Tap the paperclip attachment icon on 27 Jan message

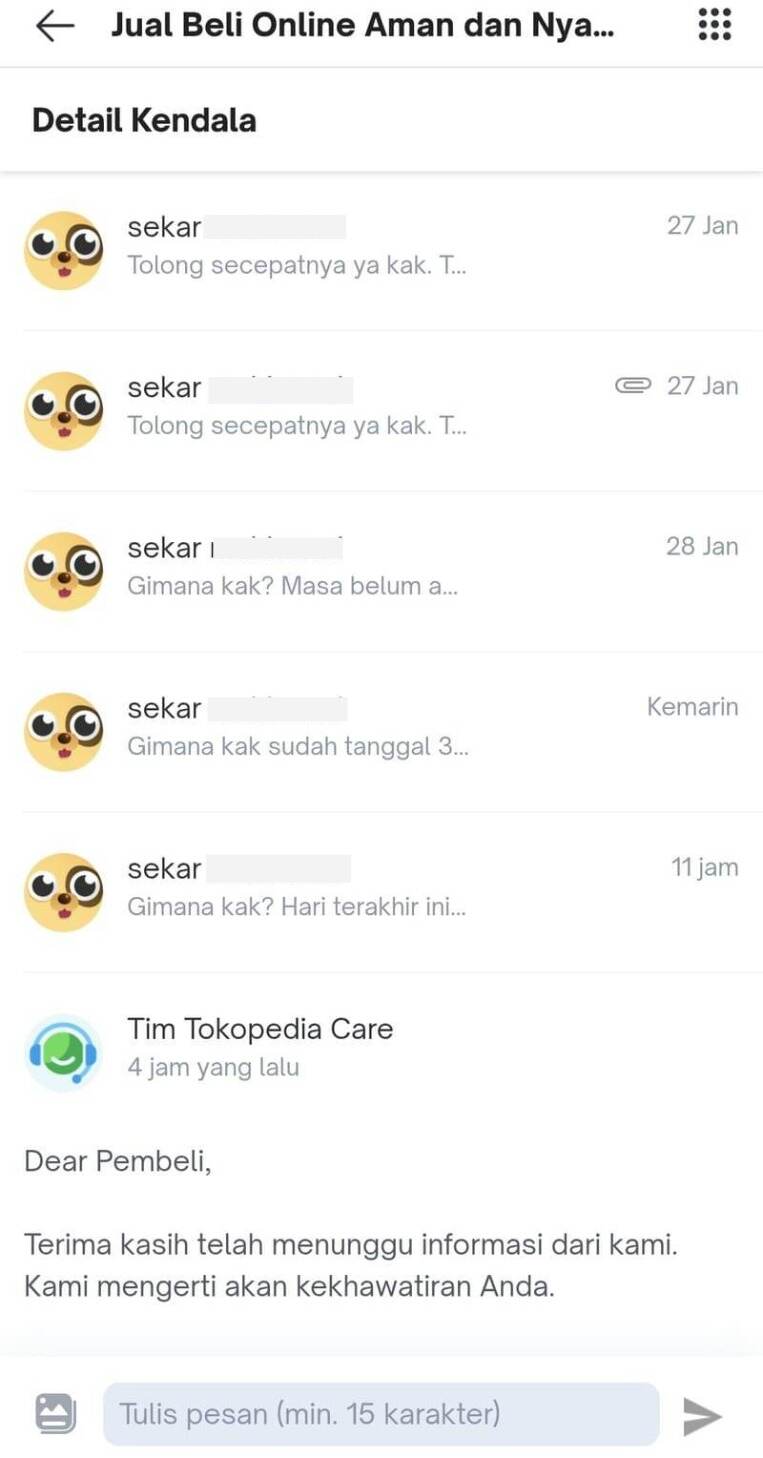(633, 385)
